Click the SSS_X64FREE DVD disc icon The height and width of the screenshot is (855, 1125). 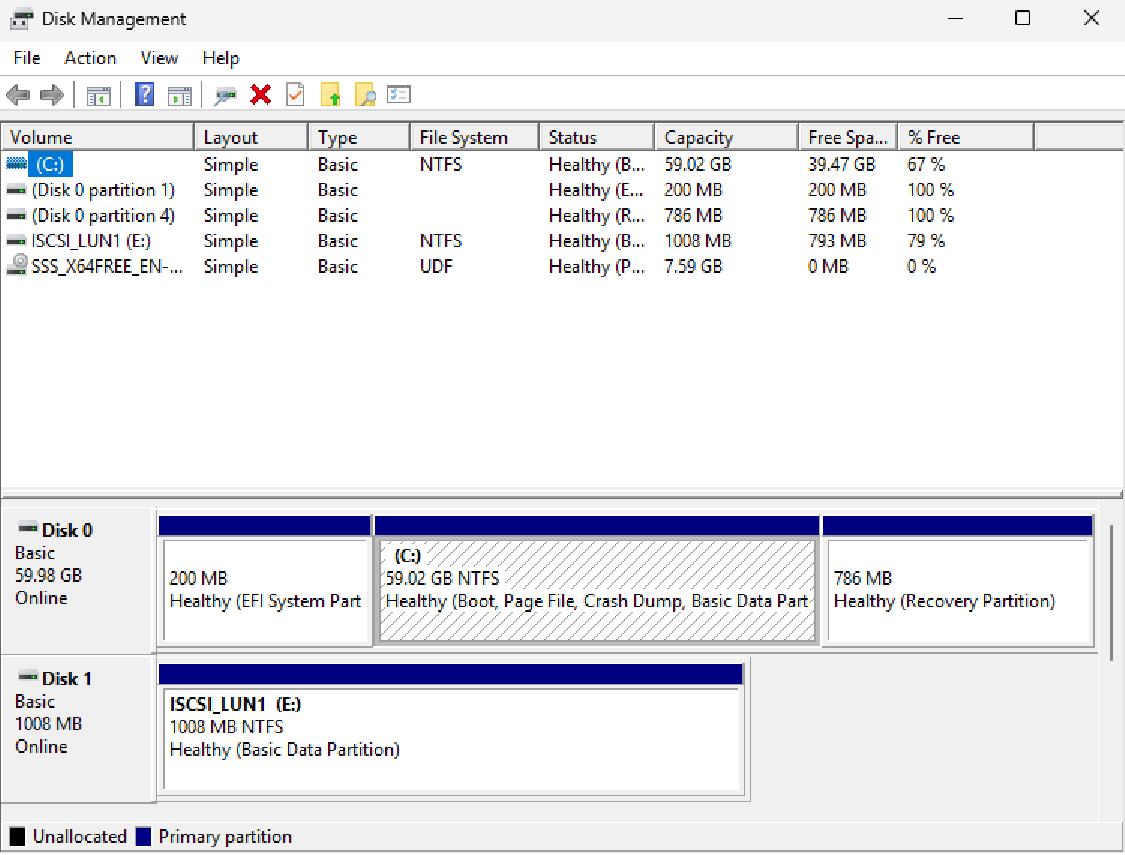coord(17,265)
